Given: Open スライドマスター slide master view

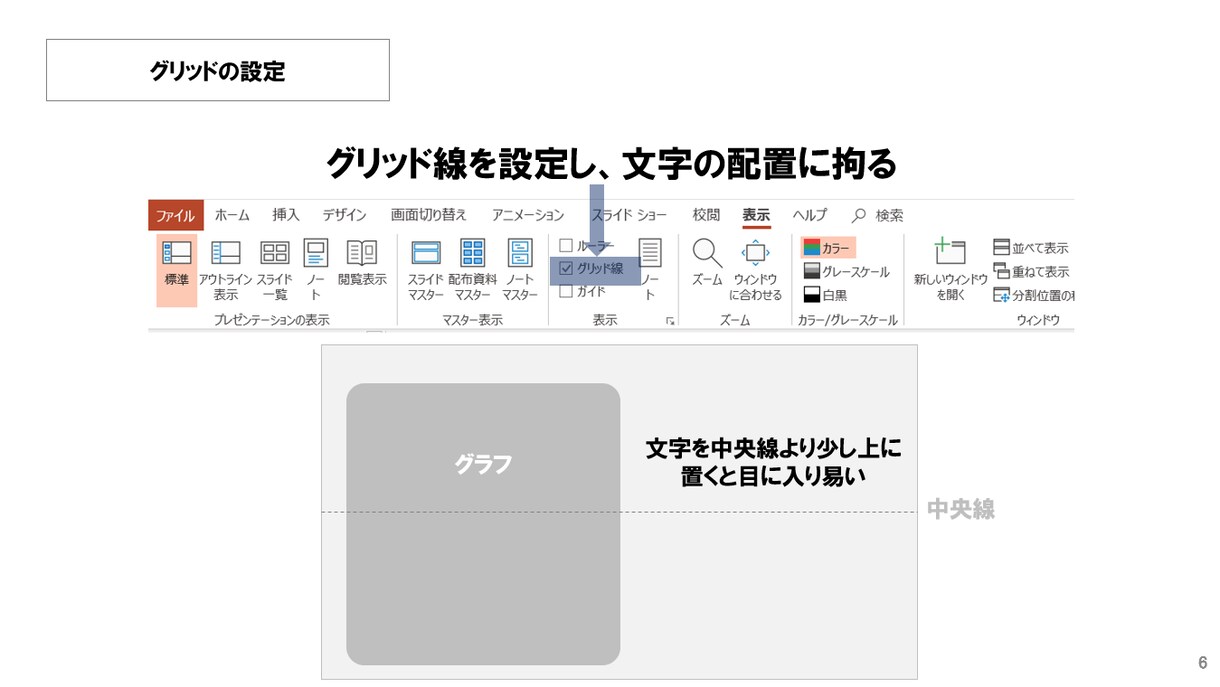Looking at the screenshot, I should (x=425, y=270).
